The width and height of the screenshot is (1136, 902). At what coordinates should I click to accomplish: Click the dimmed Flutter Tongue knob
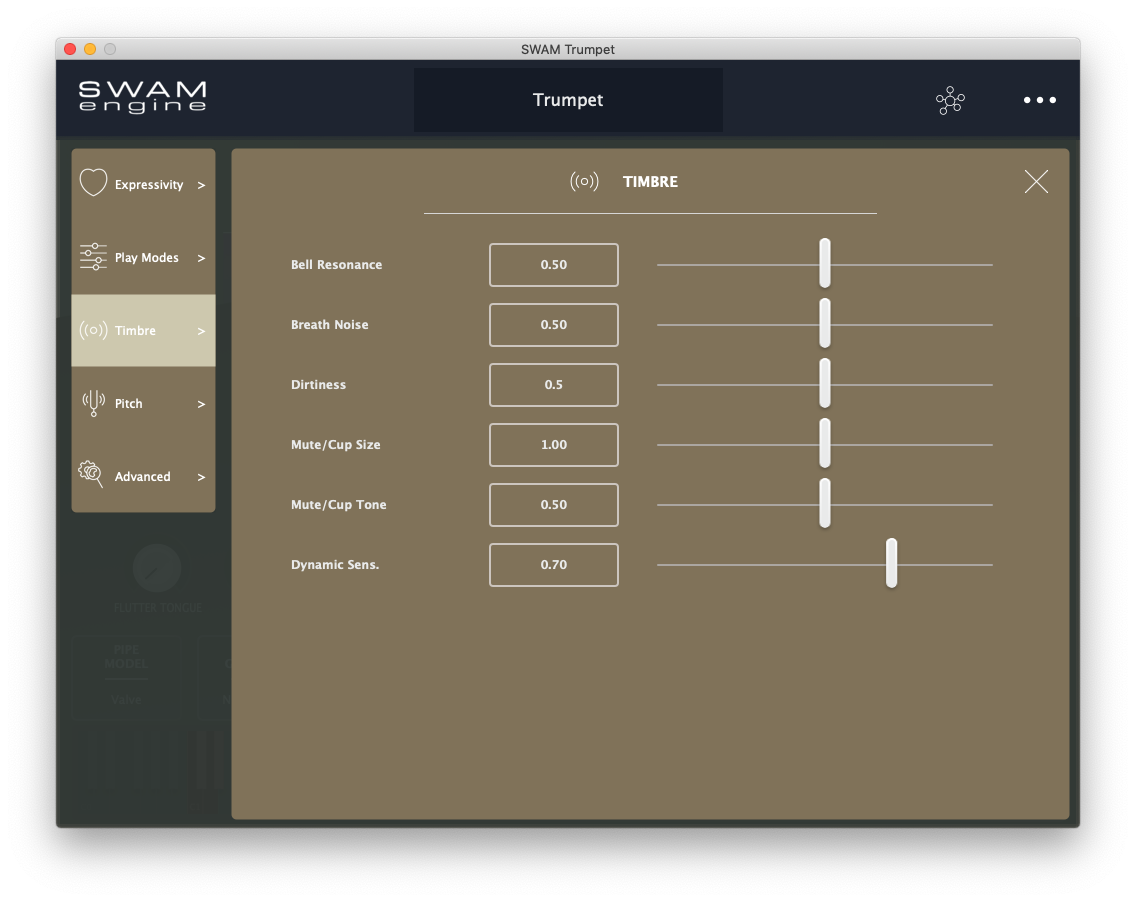tap(156, 568)
